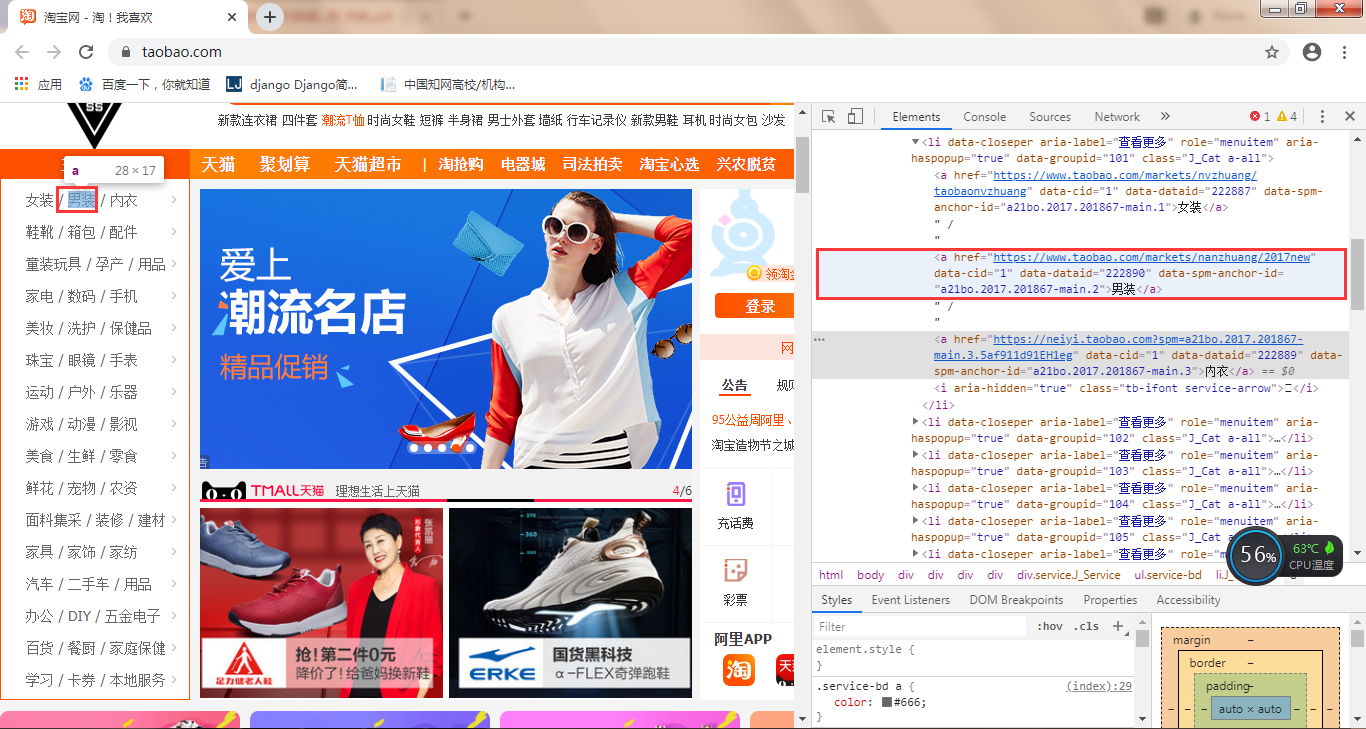Show more DevTools tabs with chevrons

(1165, 117)
